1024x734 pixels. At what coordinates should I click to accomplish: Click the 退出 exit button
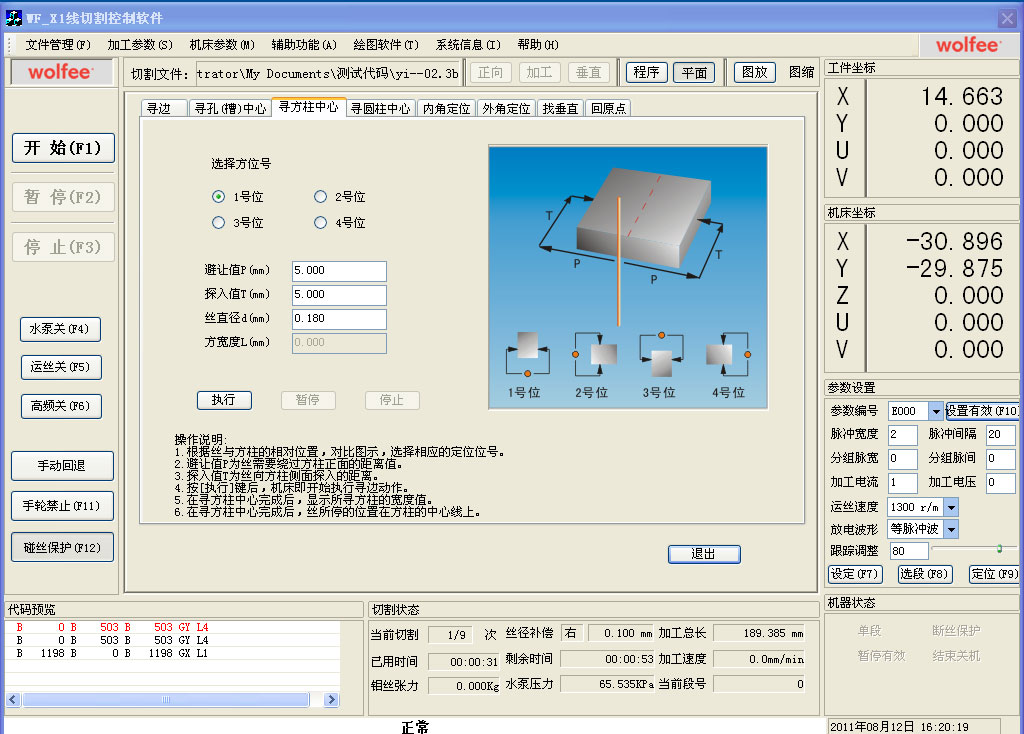704,554
